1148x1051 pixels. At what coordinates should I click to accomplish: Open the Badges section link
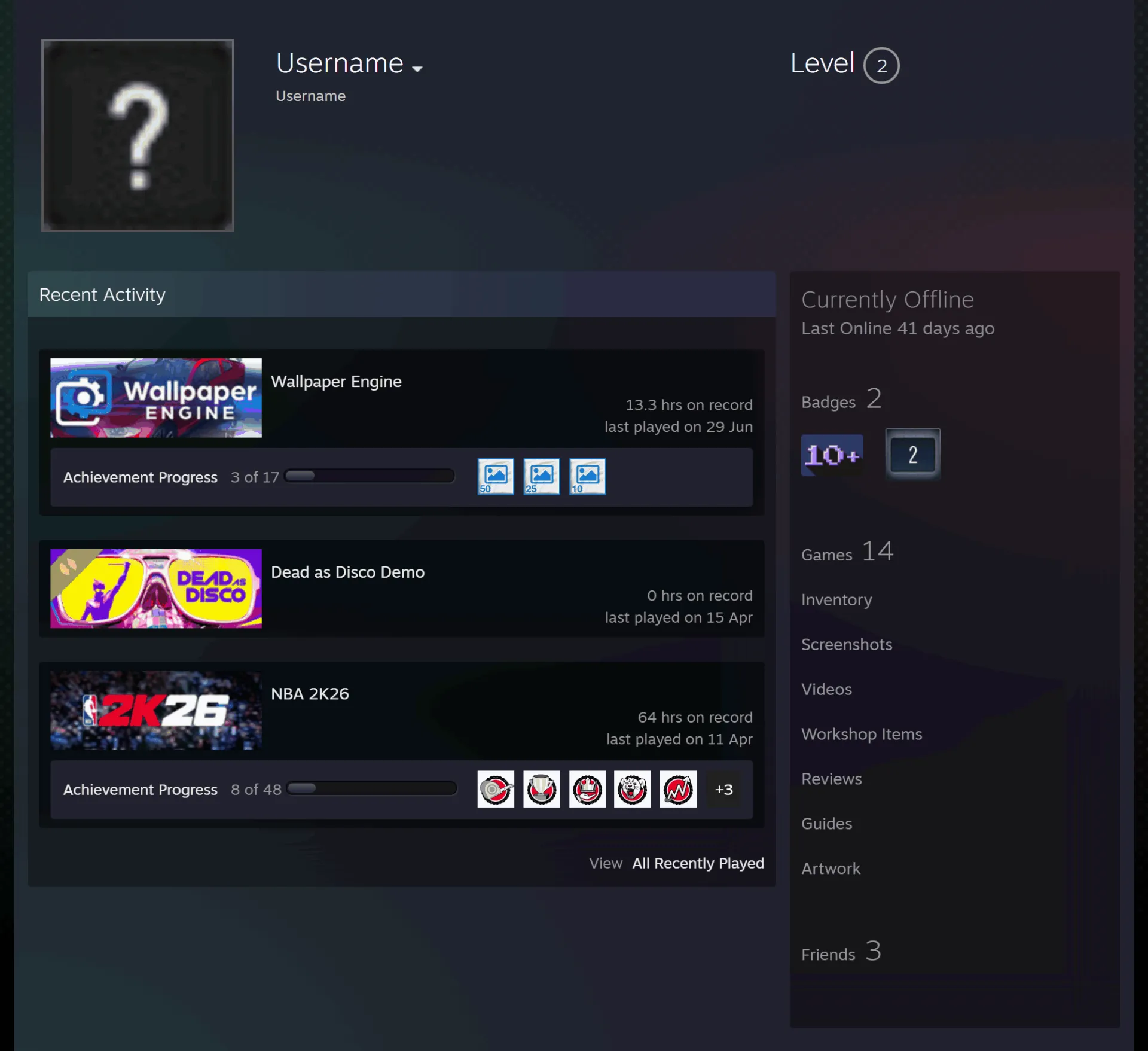click(x=841, y=400)
